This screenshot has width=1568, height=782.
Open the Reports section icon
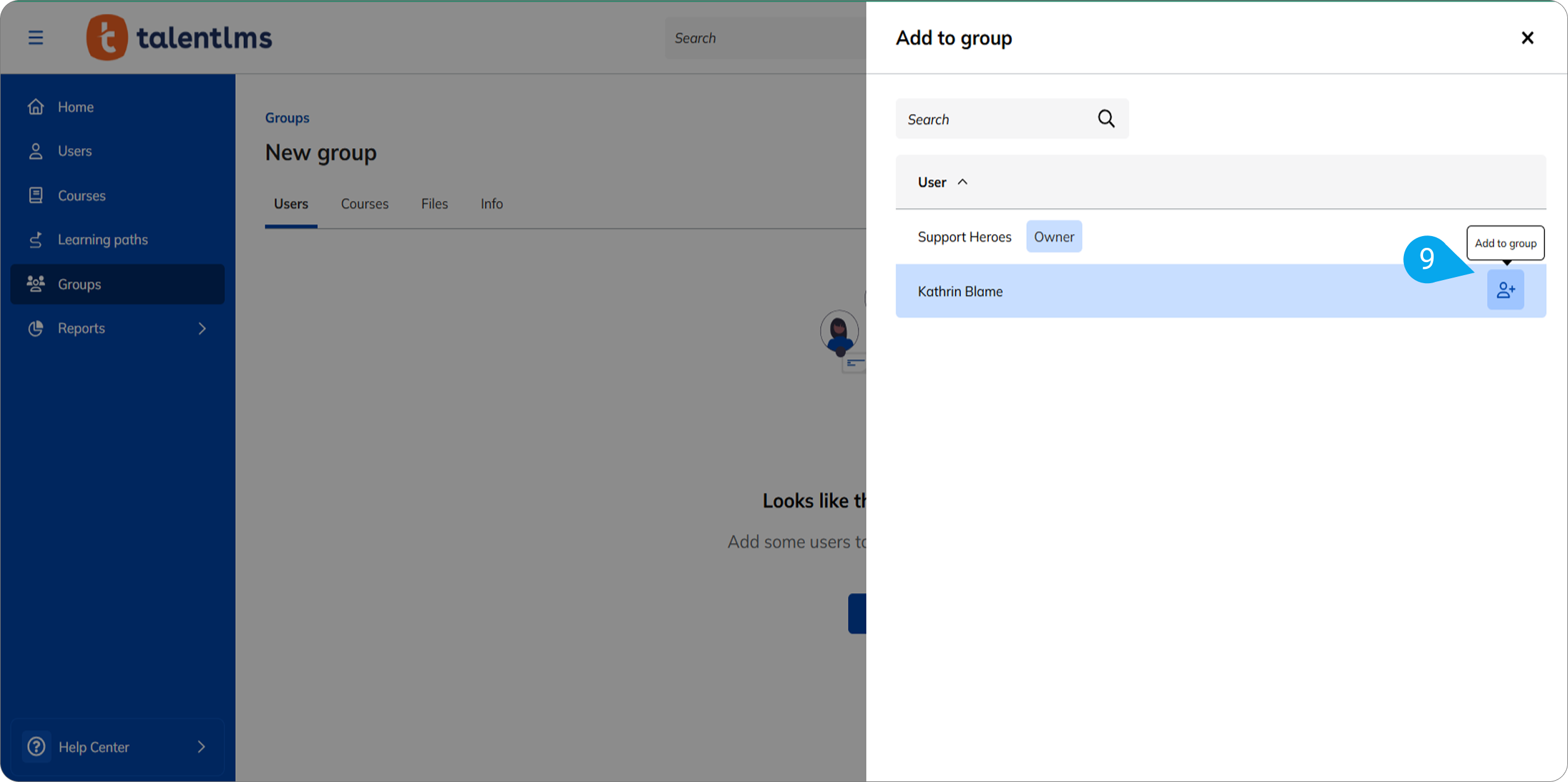pos(36,328)
